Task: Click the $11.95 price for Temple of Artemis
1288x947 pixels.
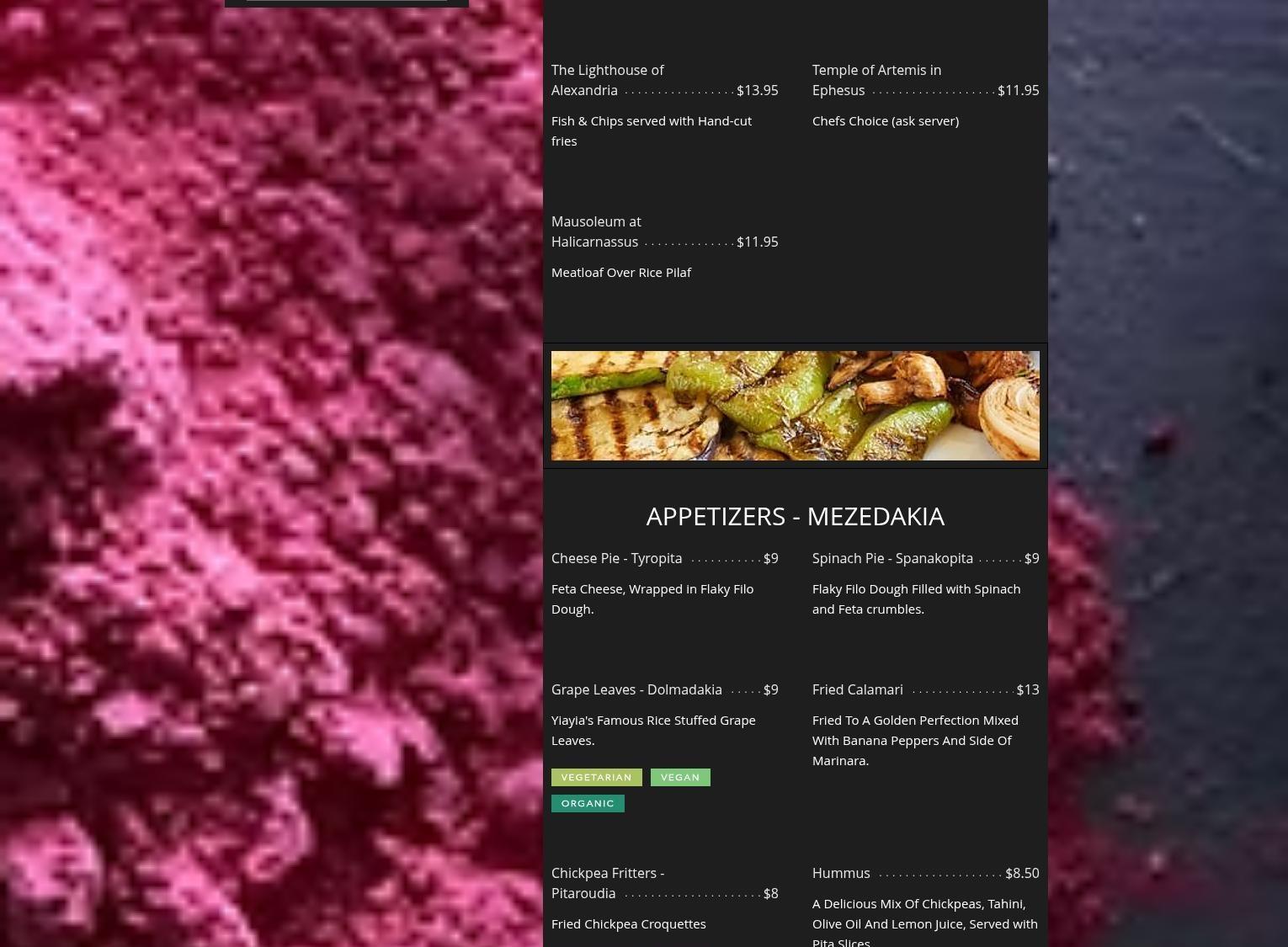Action: tap(1019, 90)
